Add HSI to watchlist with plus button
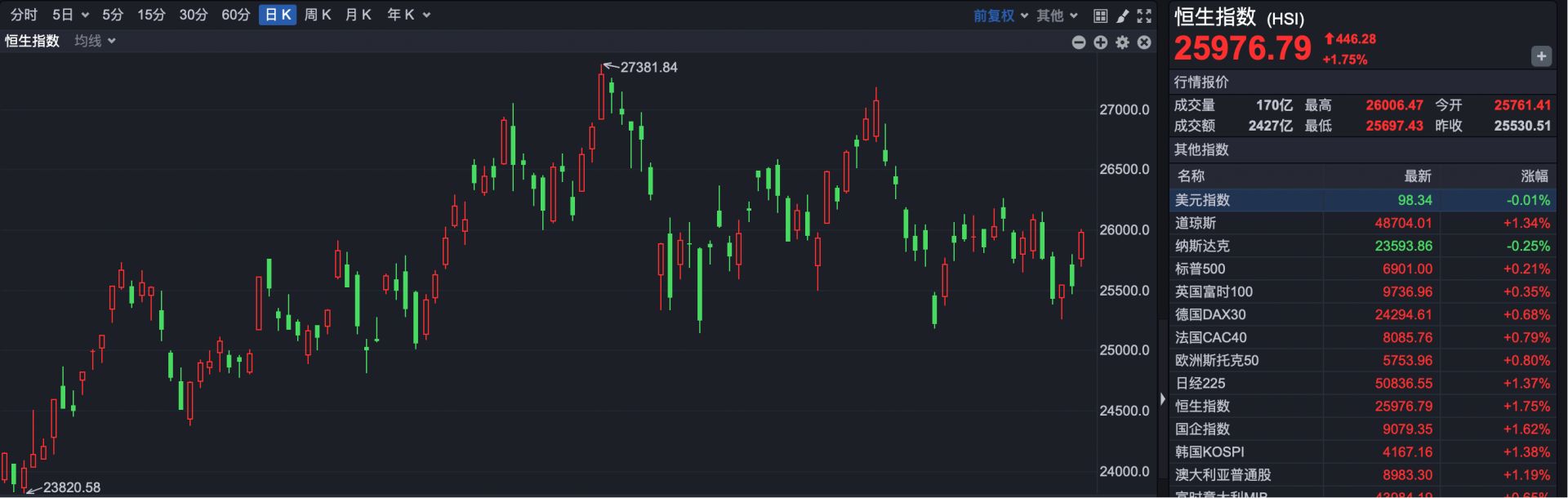 click(1540, 56)
